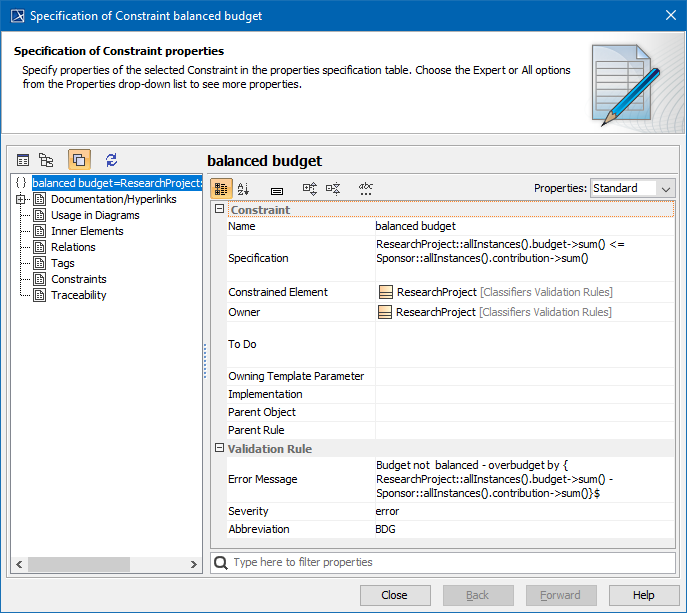The height and width of the screenshot is (613, 687).
Task: Toggle categorized view of properties
Action: pyautogui.click(x=222, y=188)
